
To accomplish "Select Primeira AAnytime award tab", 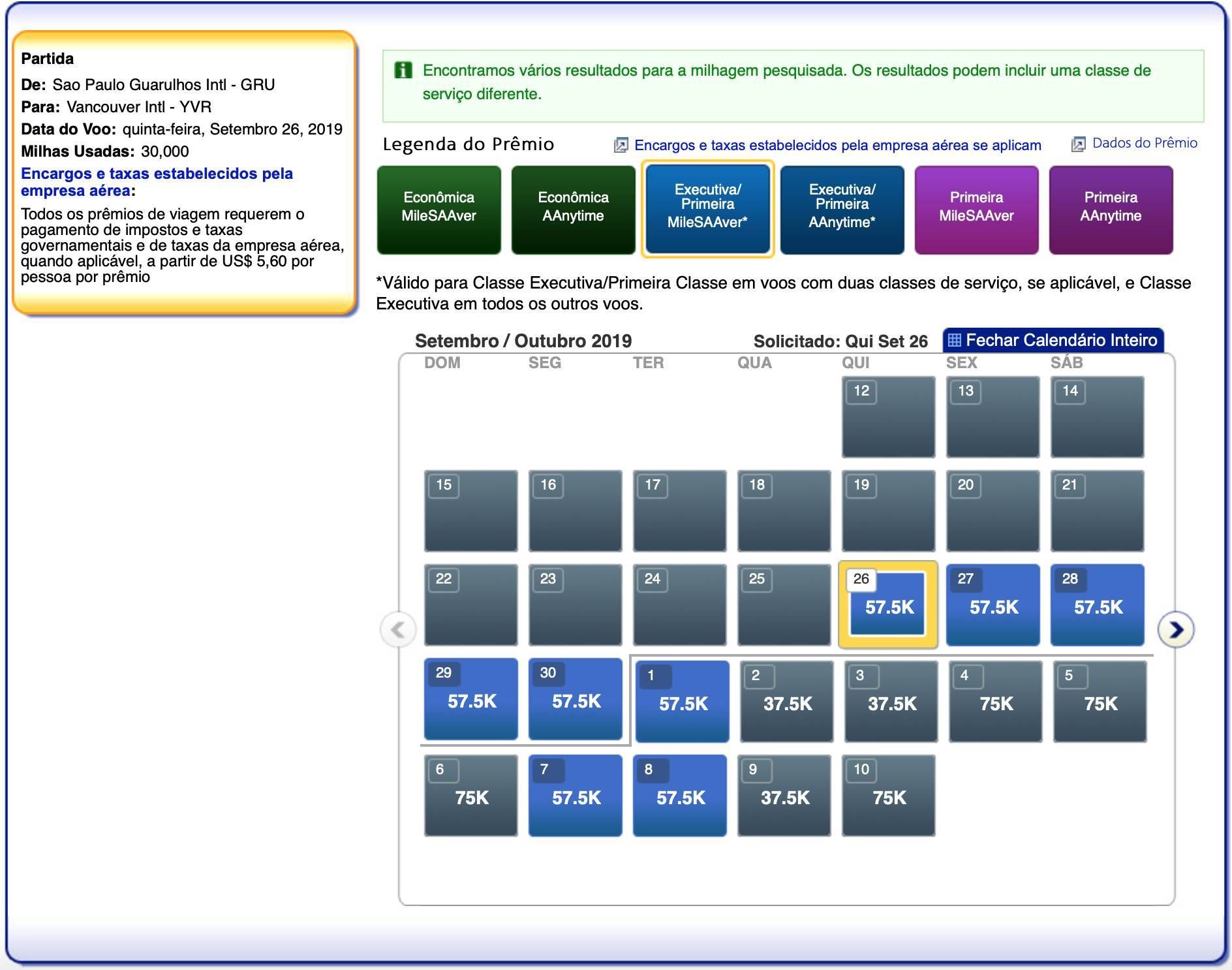I will (x=1111, y=210).
